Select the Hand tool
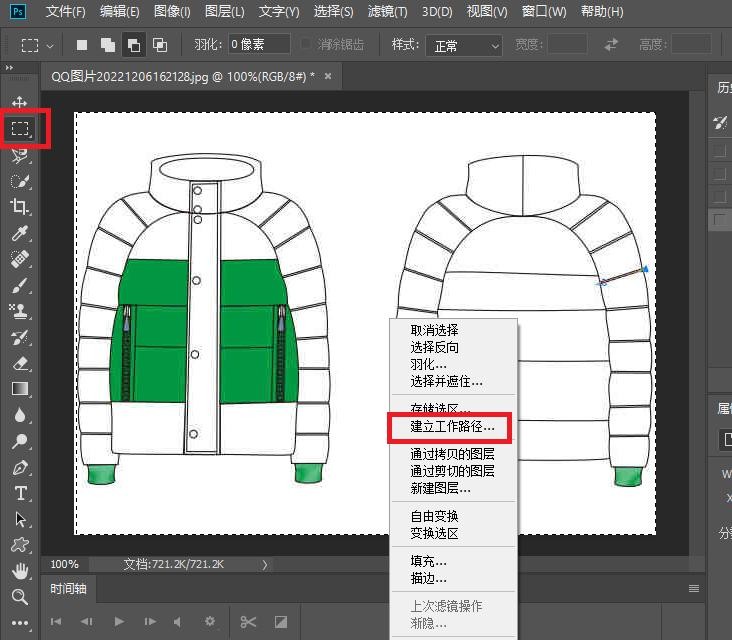The width and height of the screenshot is (732, 640). [20, 571]
